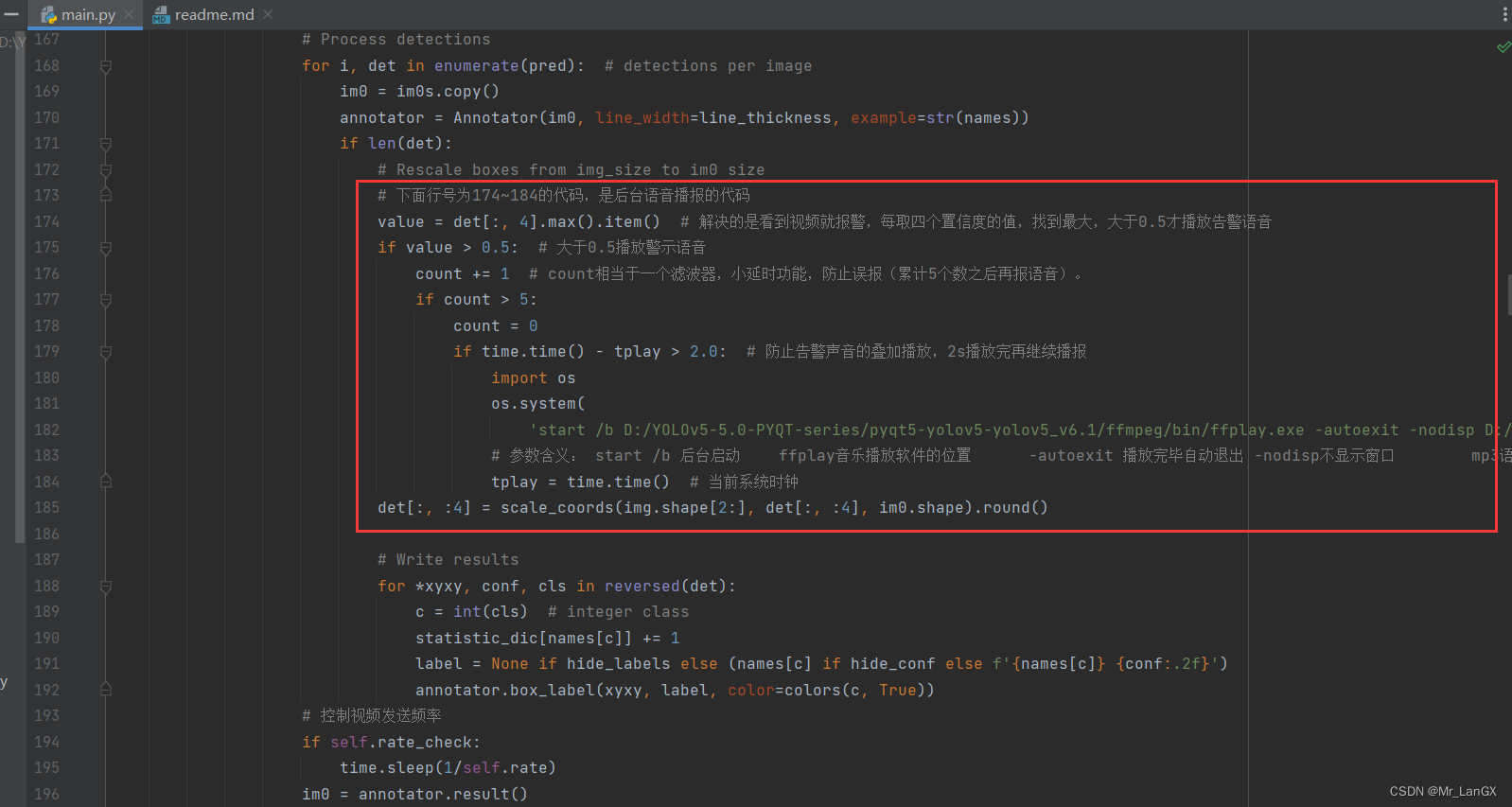Click the hide tool window dash icon
The image size is (1512, 807).
point(11,14)
